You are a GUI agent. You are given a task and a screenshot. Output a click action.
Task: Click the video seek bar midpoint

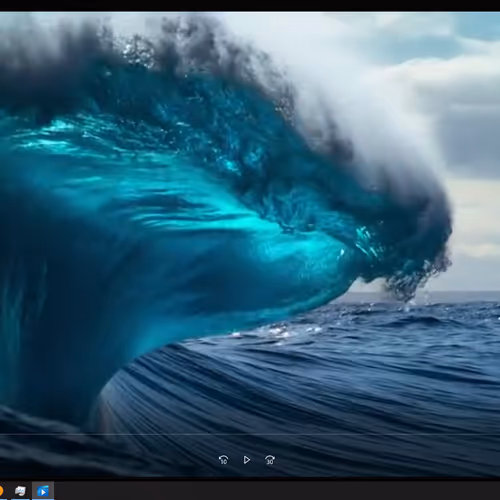point(250,434)
